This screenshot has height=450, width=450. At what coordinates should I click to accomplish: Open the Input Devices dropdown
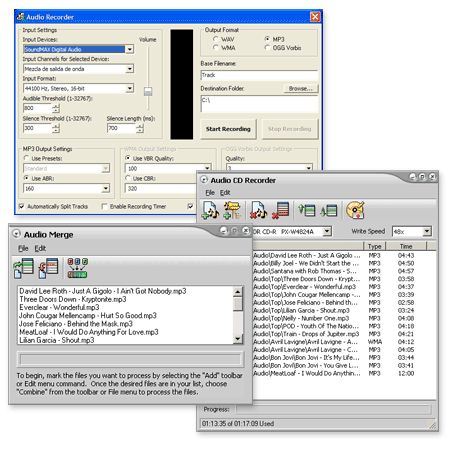pos(130,49)
